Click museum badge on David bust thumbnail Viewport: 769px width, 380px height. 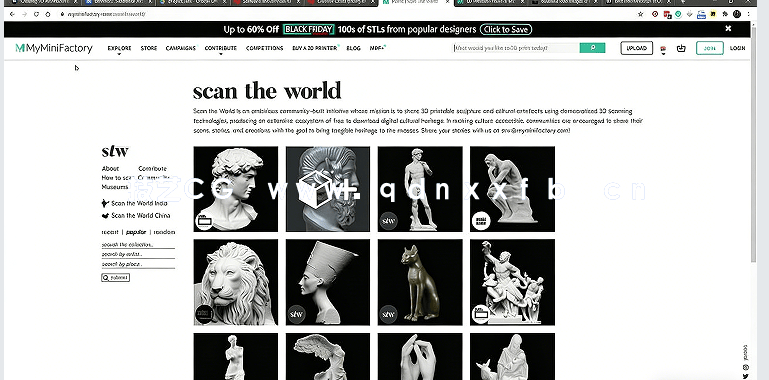pos(204,221)
